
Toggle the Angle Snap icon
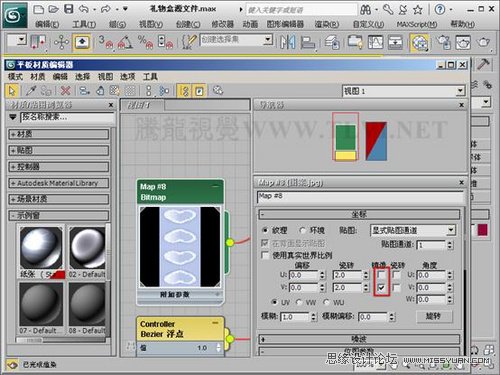coord(125,42)
